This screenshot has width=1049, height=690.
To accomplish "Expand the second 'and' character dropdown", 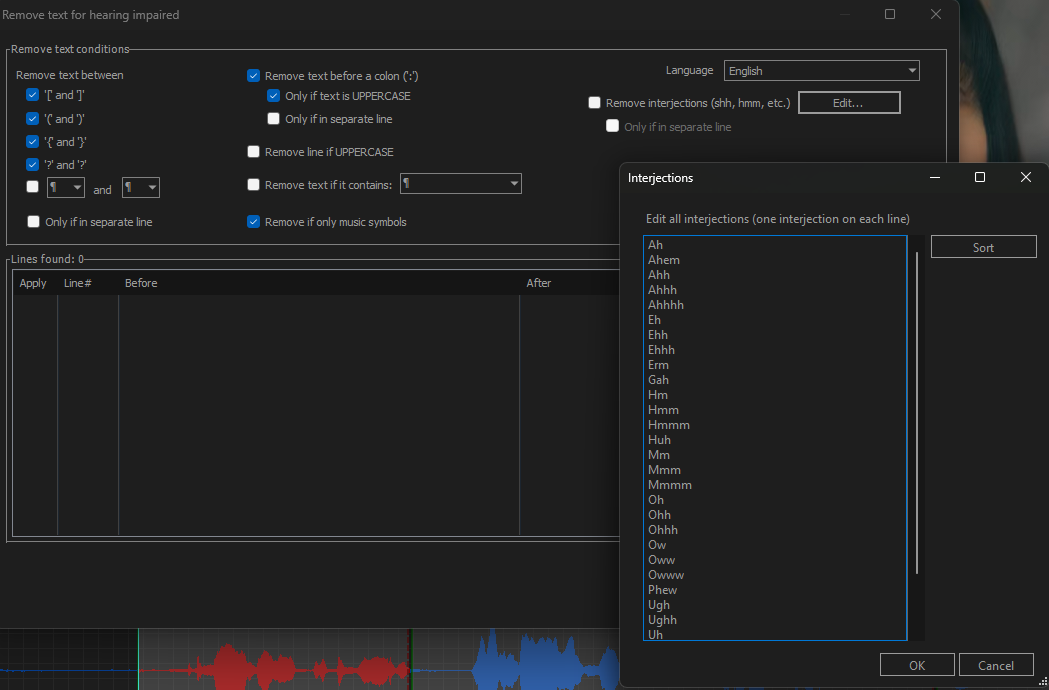I will tap(140, 187).
